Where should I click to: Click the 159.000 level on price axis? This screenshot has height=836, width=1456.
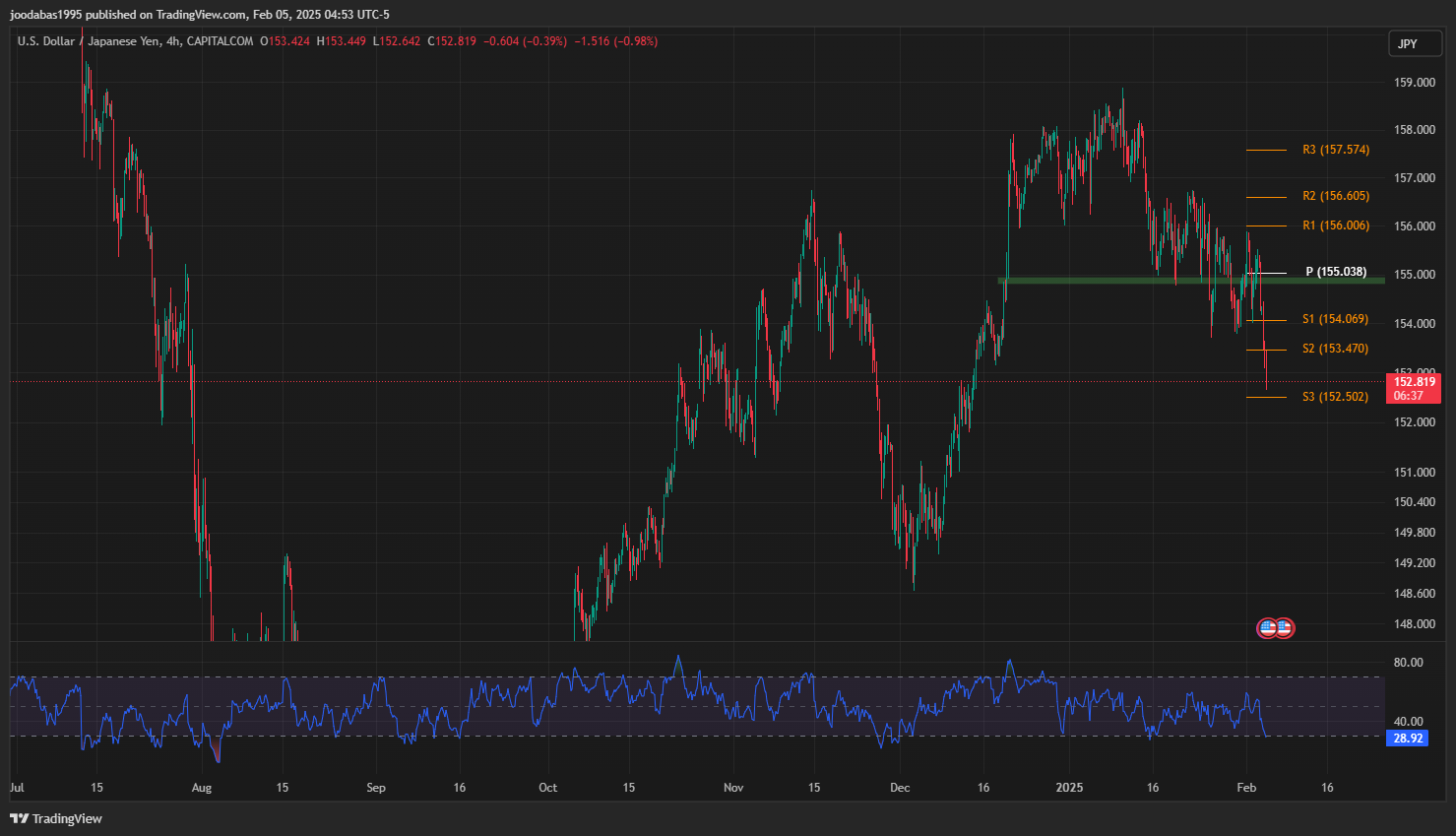1414,83
